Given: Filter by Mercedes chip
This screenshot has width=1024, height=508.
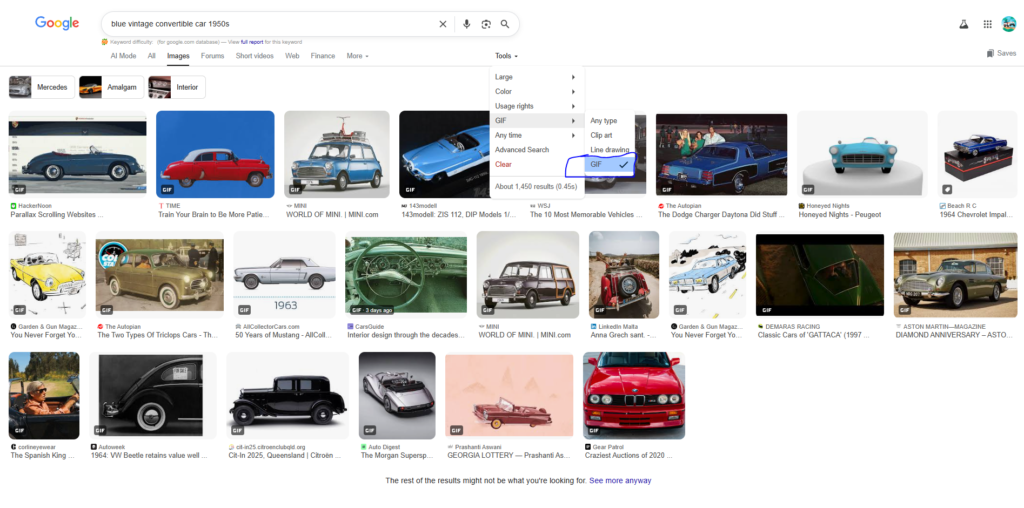Looking at the screenshot, I should 42,87.
